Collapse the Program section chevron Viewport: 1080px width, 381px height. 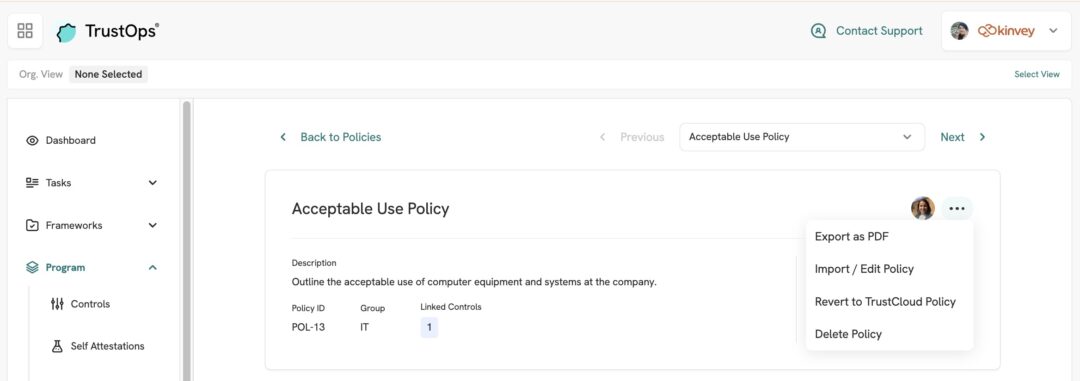pyautogui.click(x=153, y=267)
